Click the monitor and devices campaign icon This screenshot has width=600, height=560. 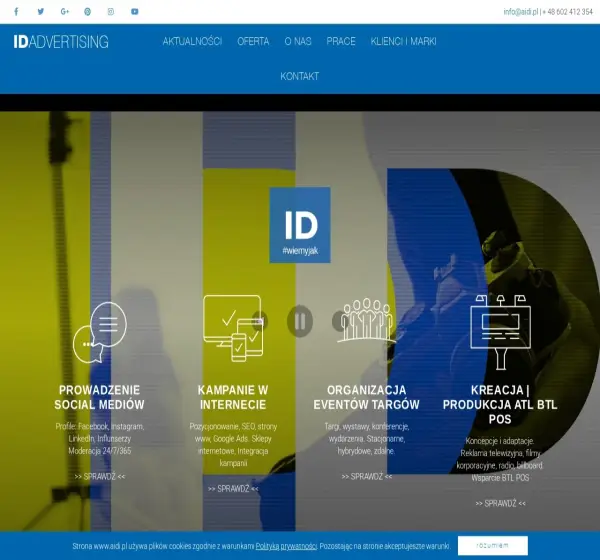tap(233, 328)
